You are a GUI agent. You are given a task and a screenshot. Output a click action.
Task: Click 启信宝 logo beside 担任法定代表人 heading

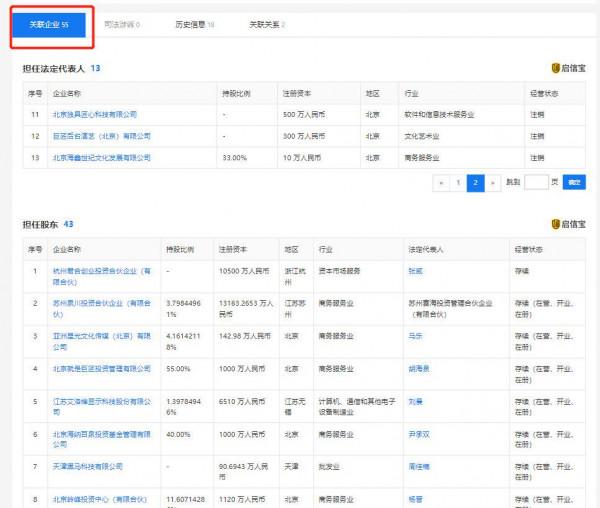568,68
